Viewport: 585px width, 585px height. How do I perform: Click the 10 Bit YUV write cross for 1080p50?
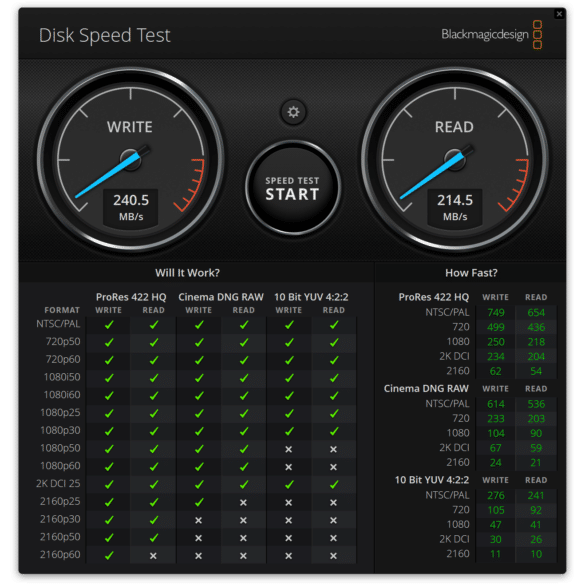click(288, 449)
